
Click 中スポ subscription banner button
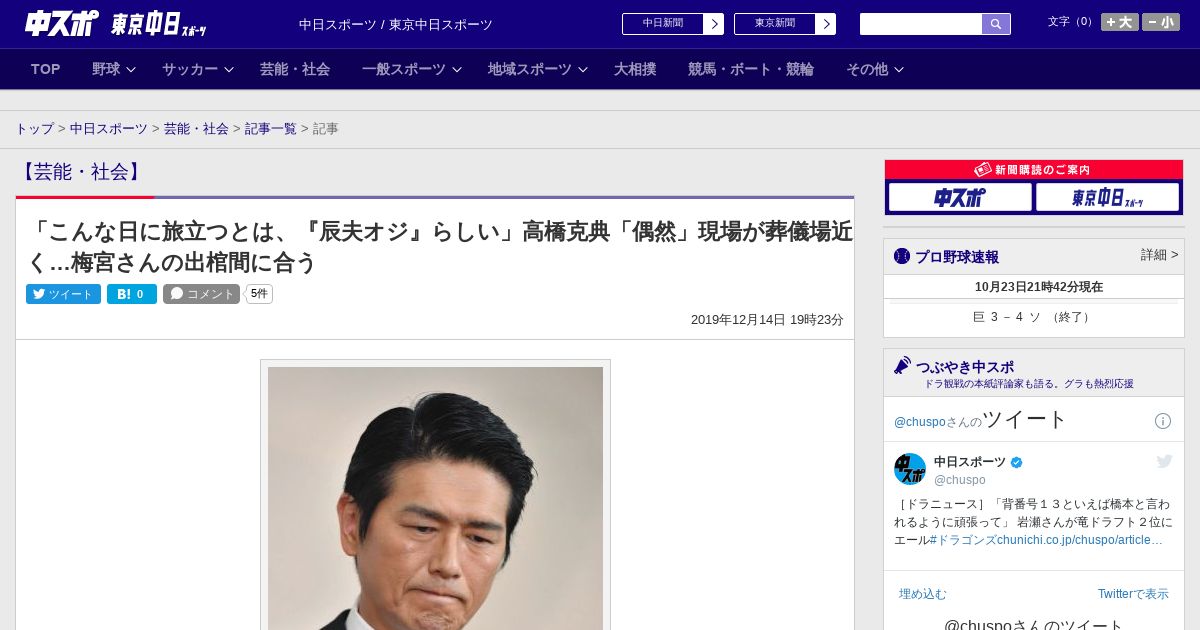[960, 198]
